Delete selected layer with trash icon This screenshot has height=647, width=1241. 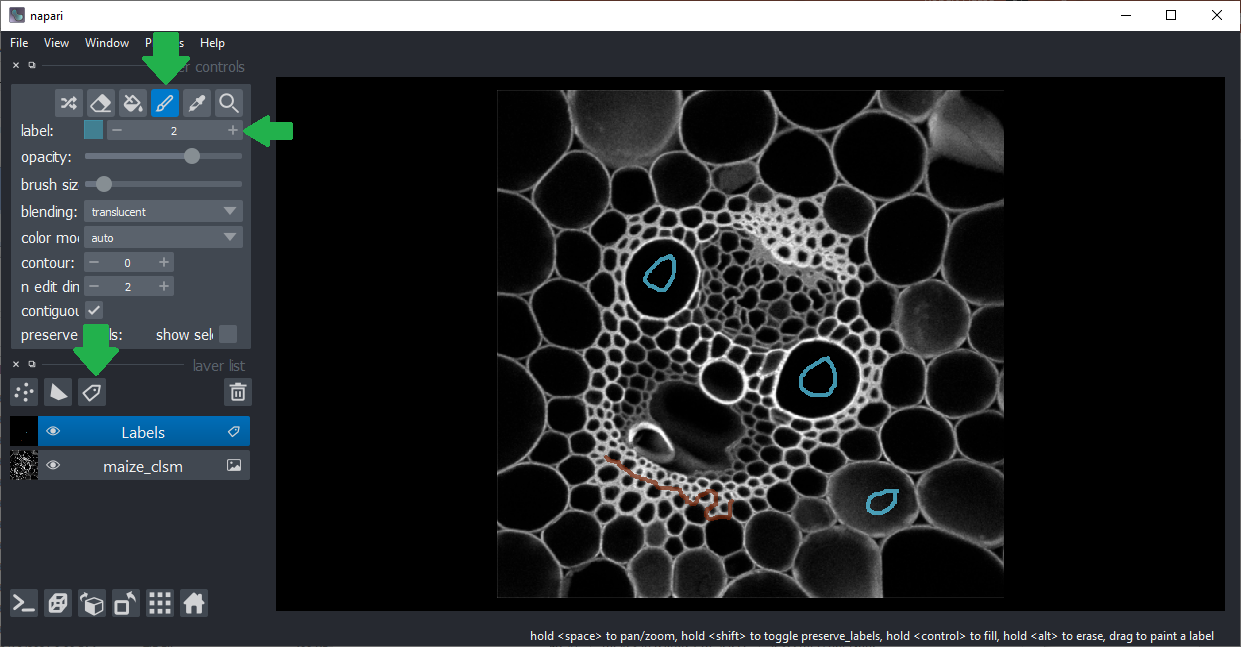(237, 392)
